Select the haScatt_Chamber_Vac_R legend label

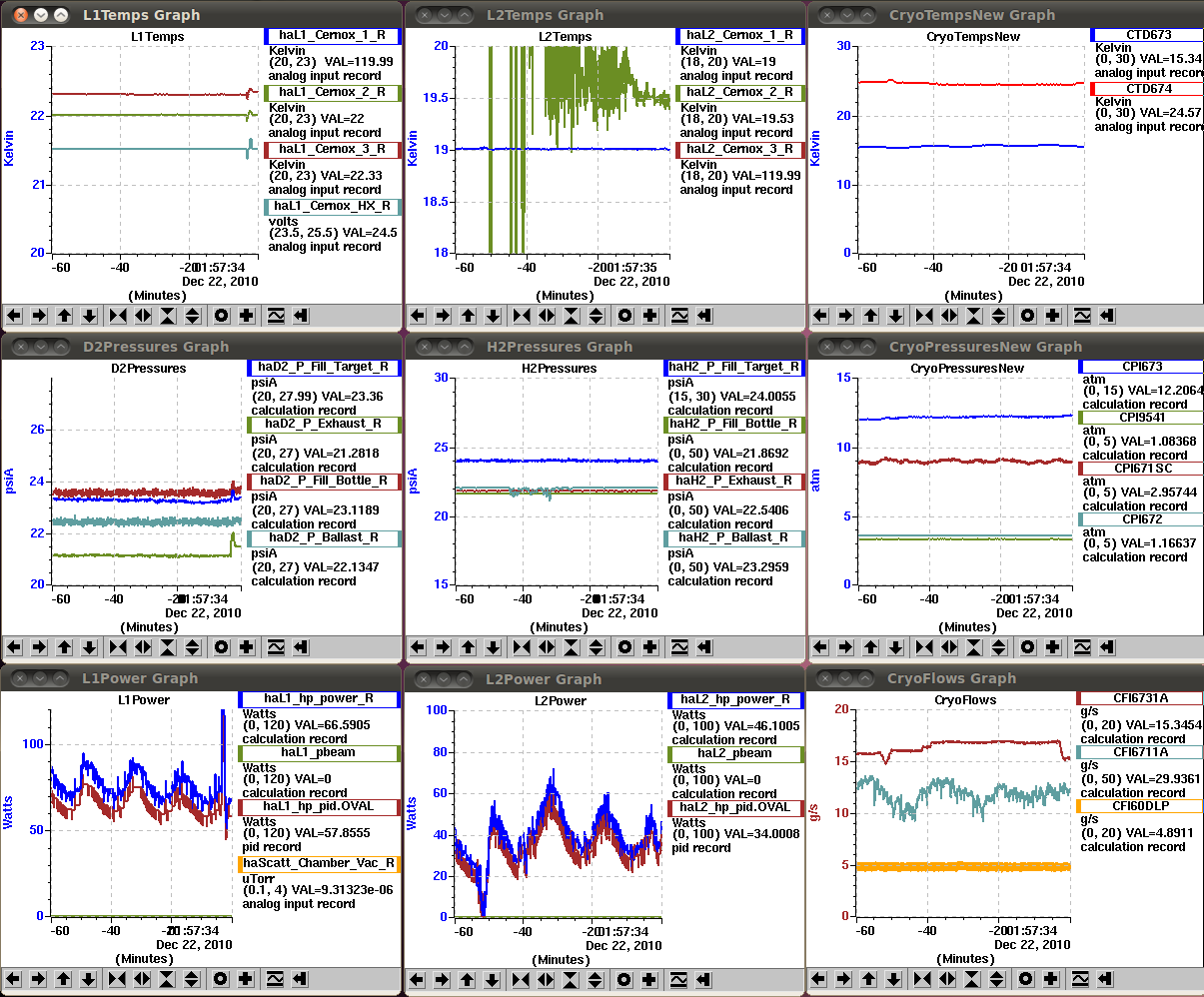tap(319, 862)
